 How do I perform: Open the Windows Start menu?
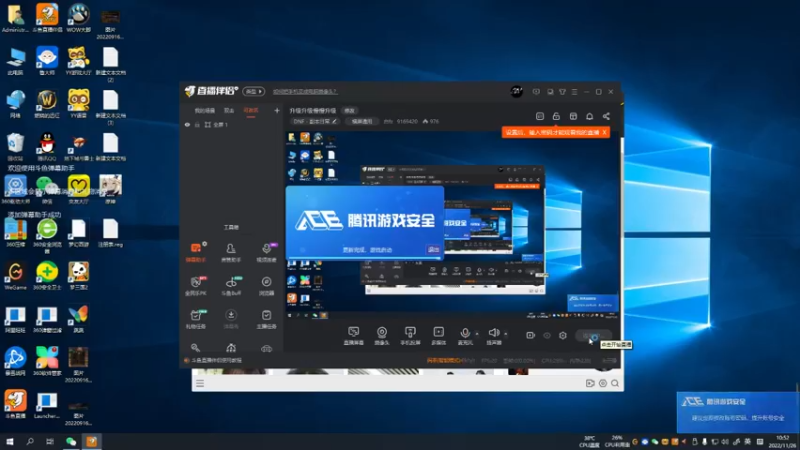tap(9, 441)
